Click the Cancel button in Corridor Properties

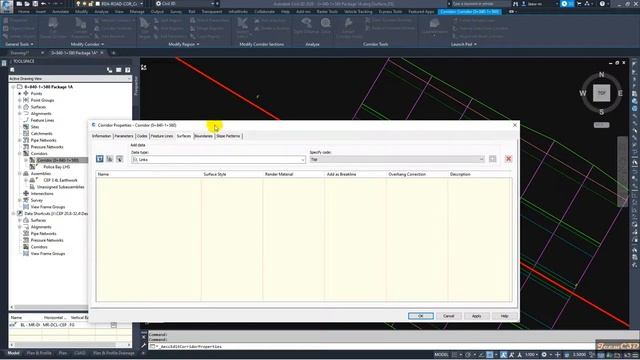(x=449, y=316)
